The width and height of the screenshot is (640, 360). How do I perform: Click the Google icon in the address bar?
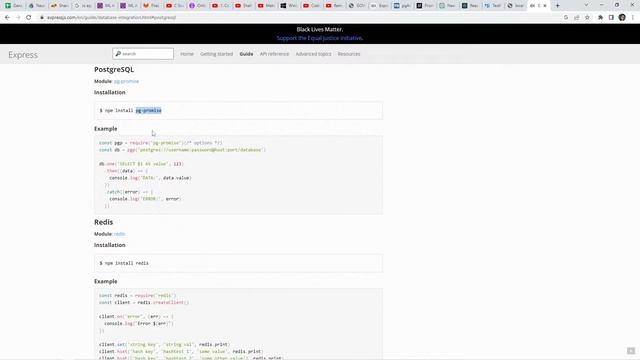566,18
